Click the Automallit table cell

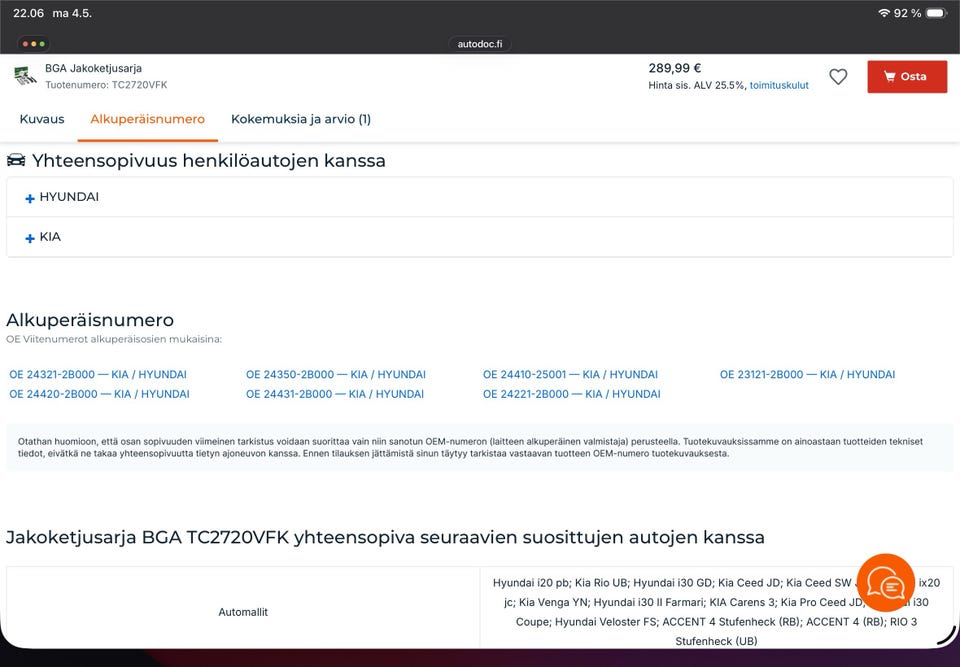pos(243,608)
